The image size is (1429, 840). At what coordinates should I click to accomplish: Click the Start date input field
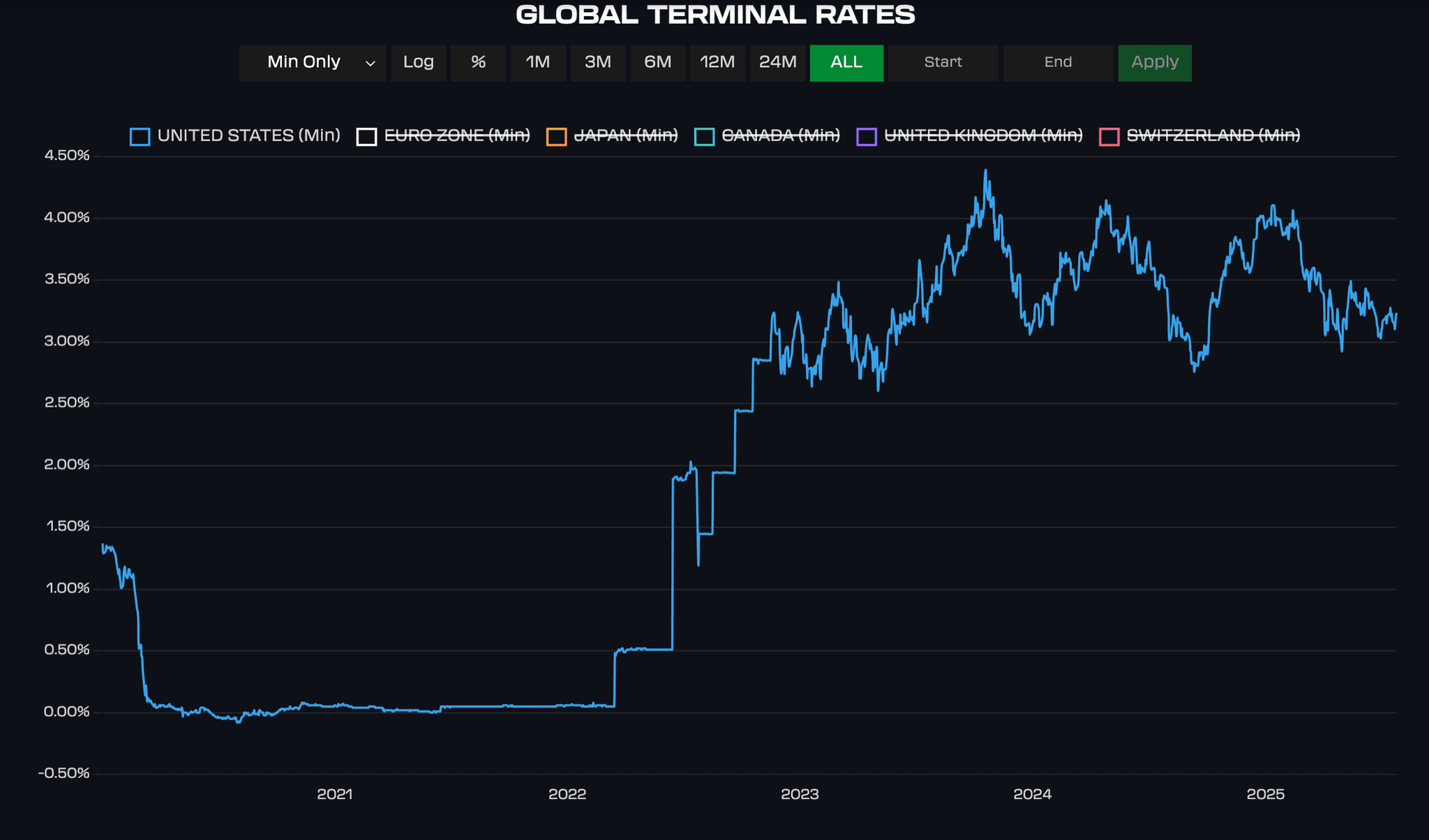click(x=943, y=63)
